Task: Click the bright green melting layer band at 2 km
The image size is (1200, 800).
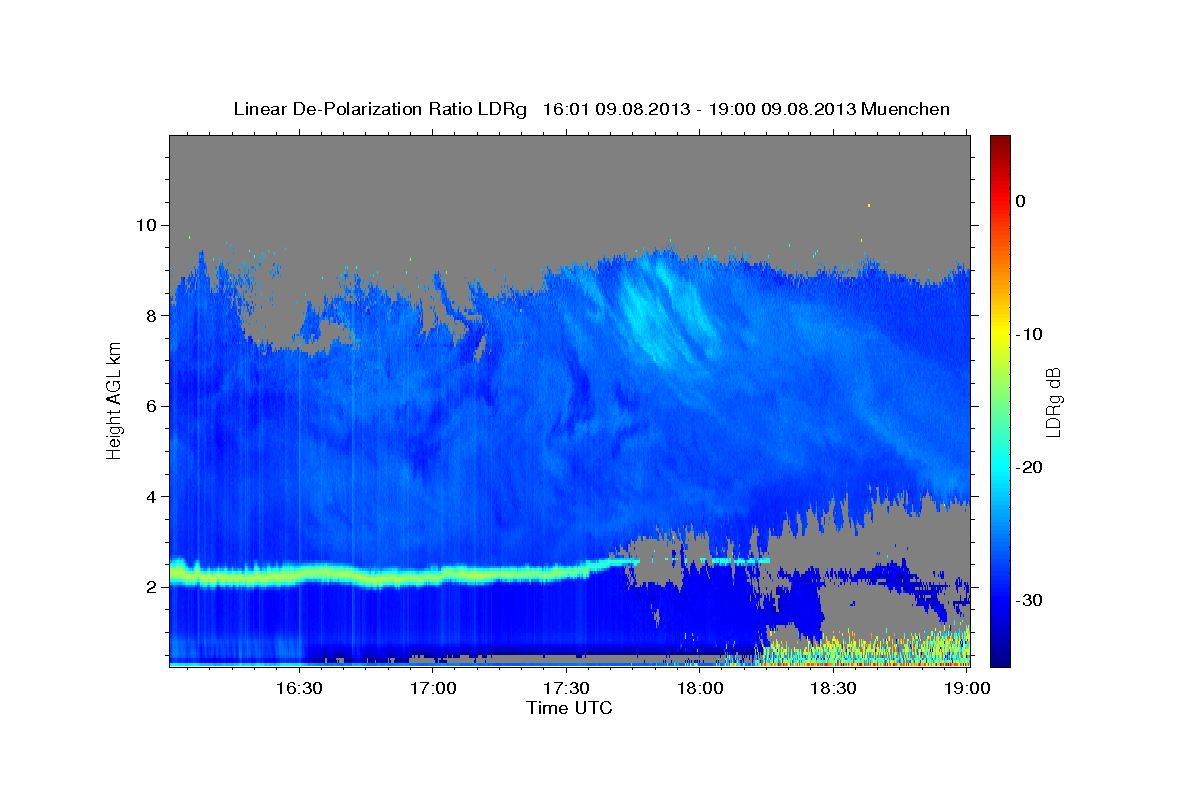Action: pos(380,575)
